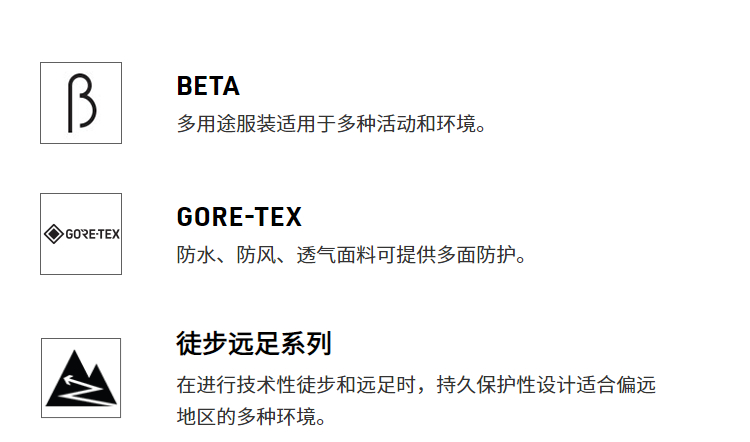Click the GORE-TEX wordmark inside the logo

[91, 235]
